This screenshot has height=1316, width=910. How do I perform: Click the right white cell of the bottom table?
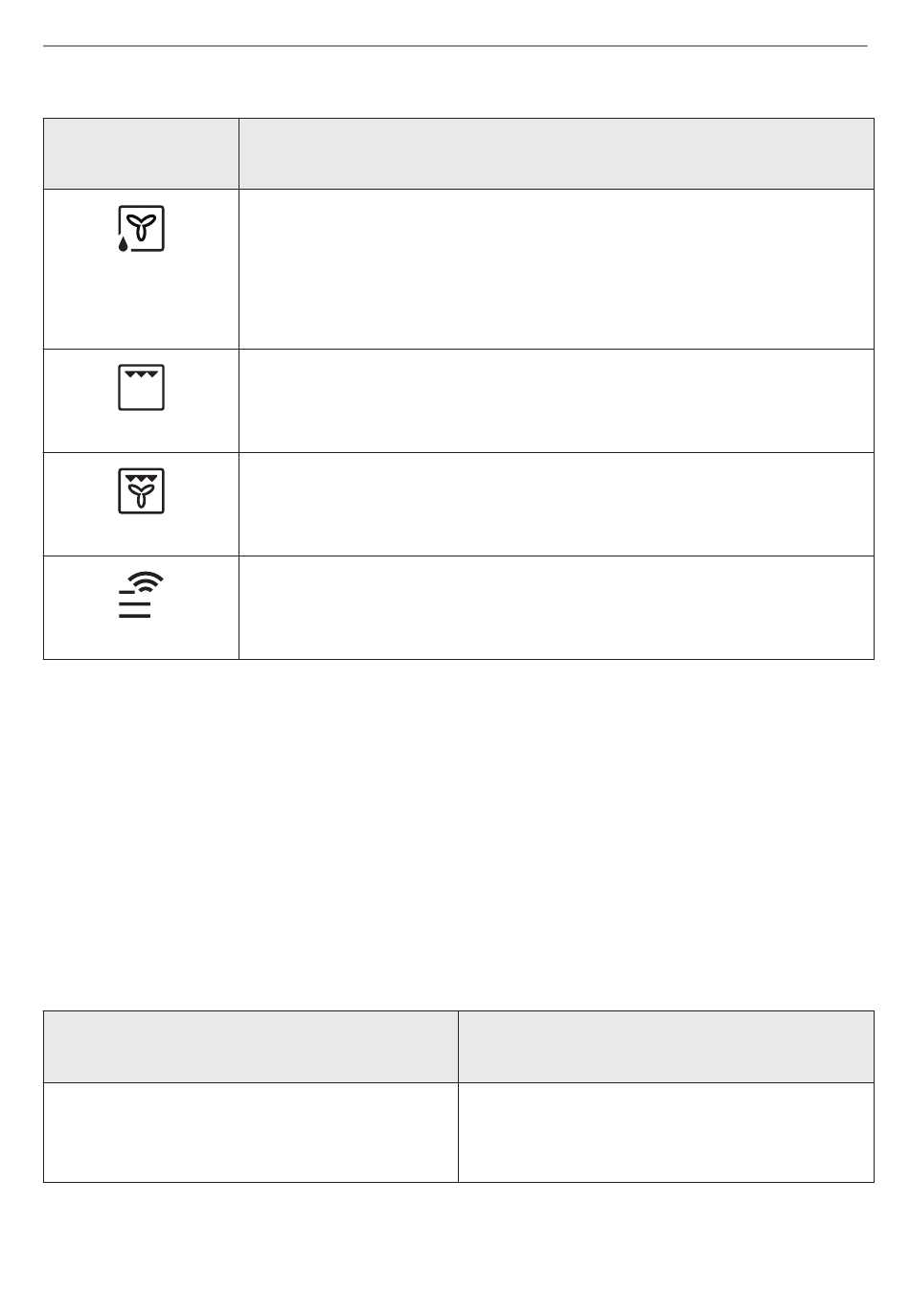[x=666, y=1132]
